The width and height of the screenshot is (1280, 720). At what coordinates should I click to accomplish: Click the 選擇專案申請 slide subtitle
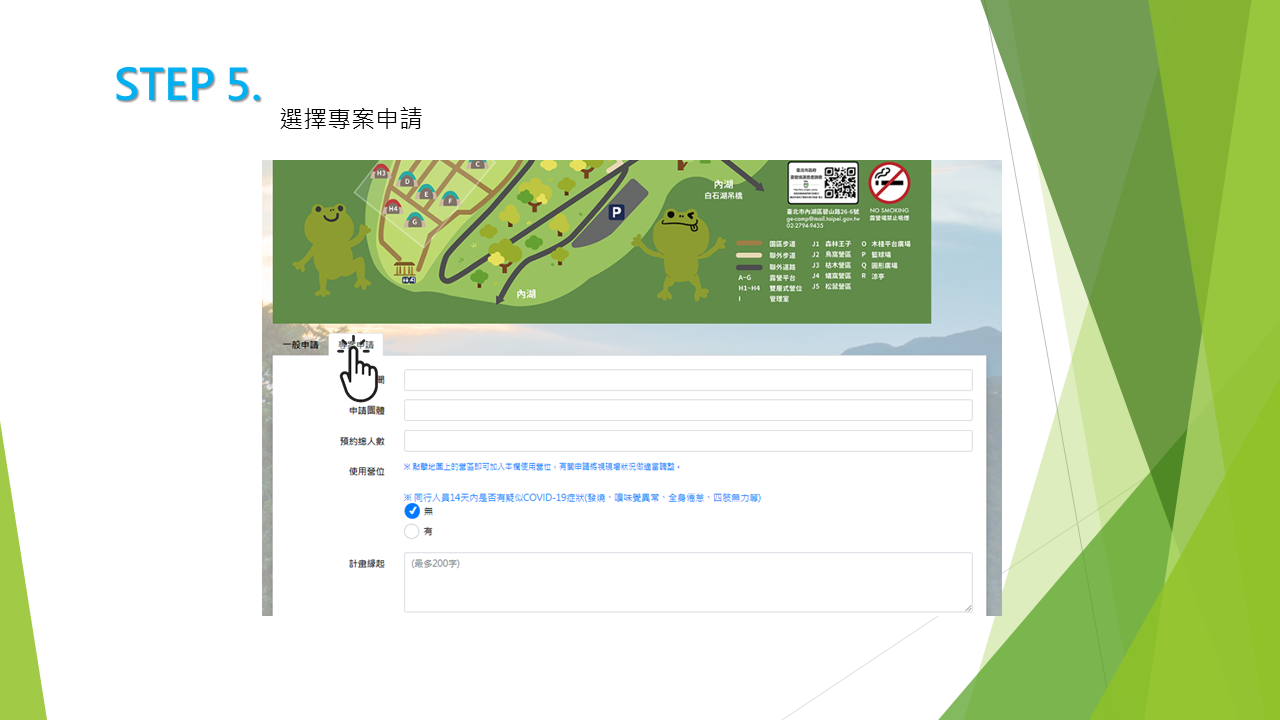351,119
